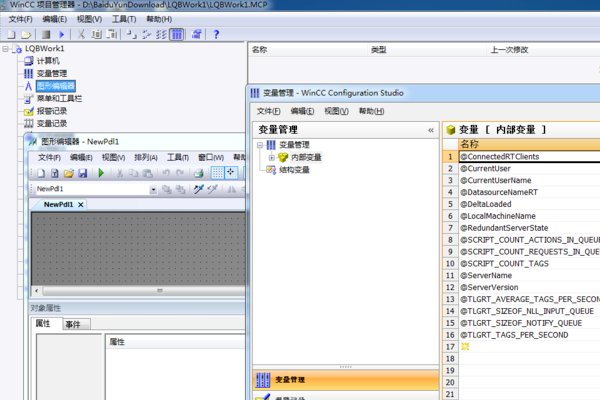Click the Properties icon in WinCC Explorer toolbar
This screenshot has width=600, height=400.
click(197, 35)
